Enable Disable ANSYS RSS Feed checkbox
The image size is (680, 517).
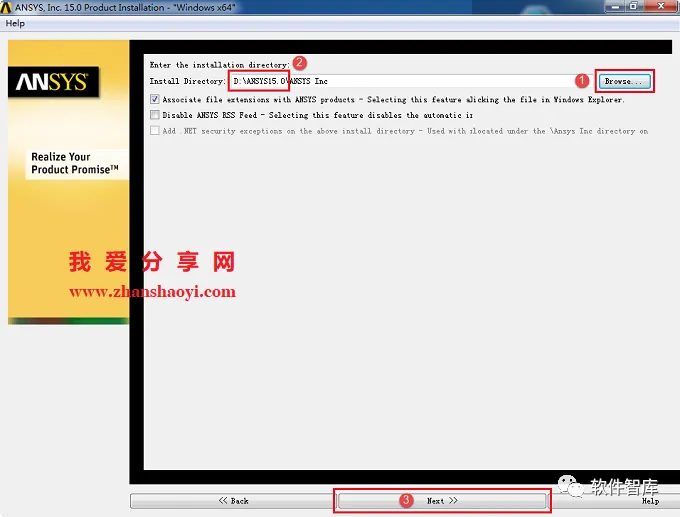coord(155,115)
